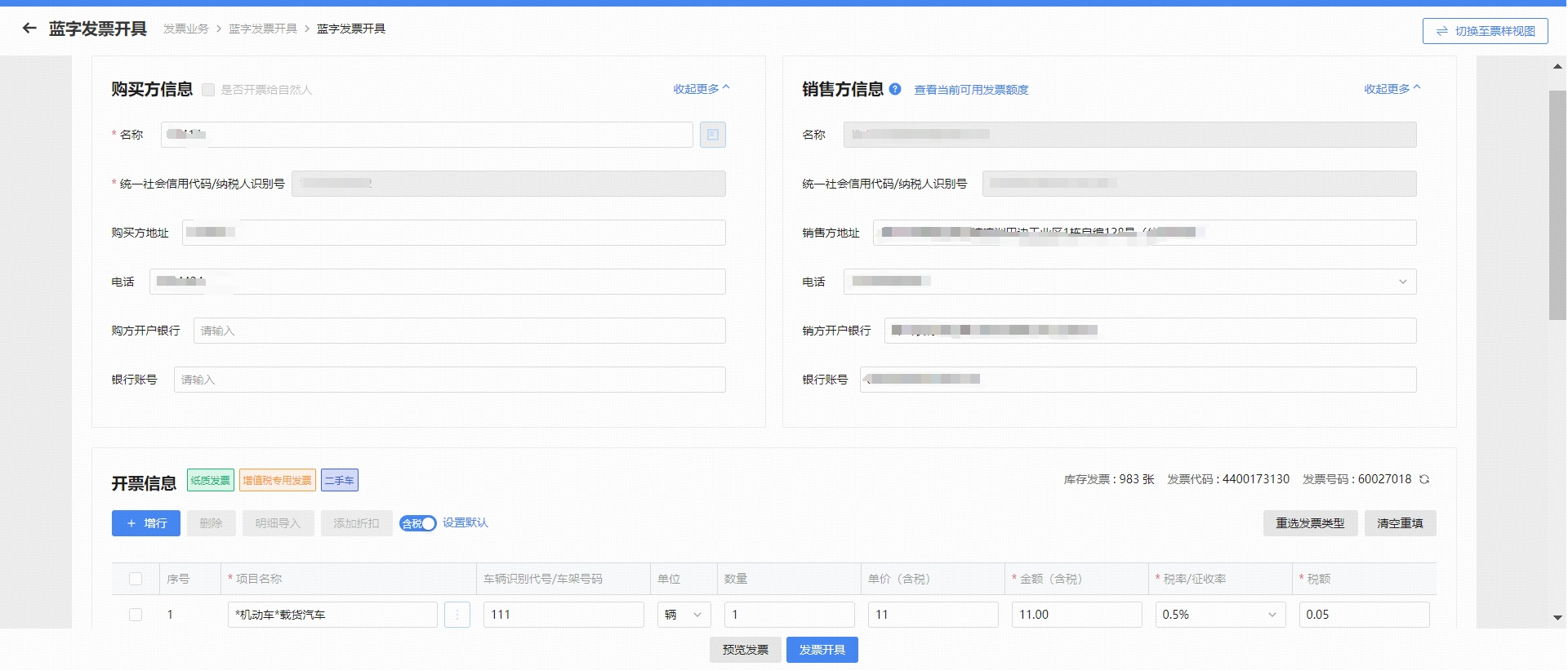Image resolution: width=1568 pixels, height=671 pixels.
Task: Open the buyer name lookup icon
Action: pyautogui.click(x=712, y=135)
